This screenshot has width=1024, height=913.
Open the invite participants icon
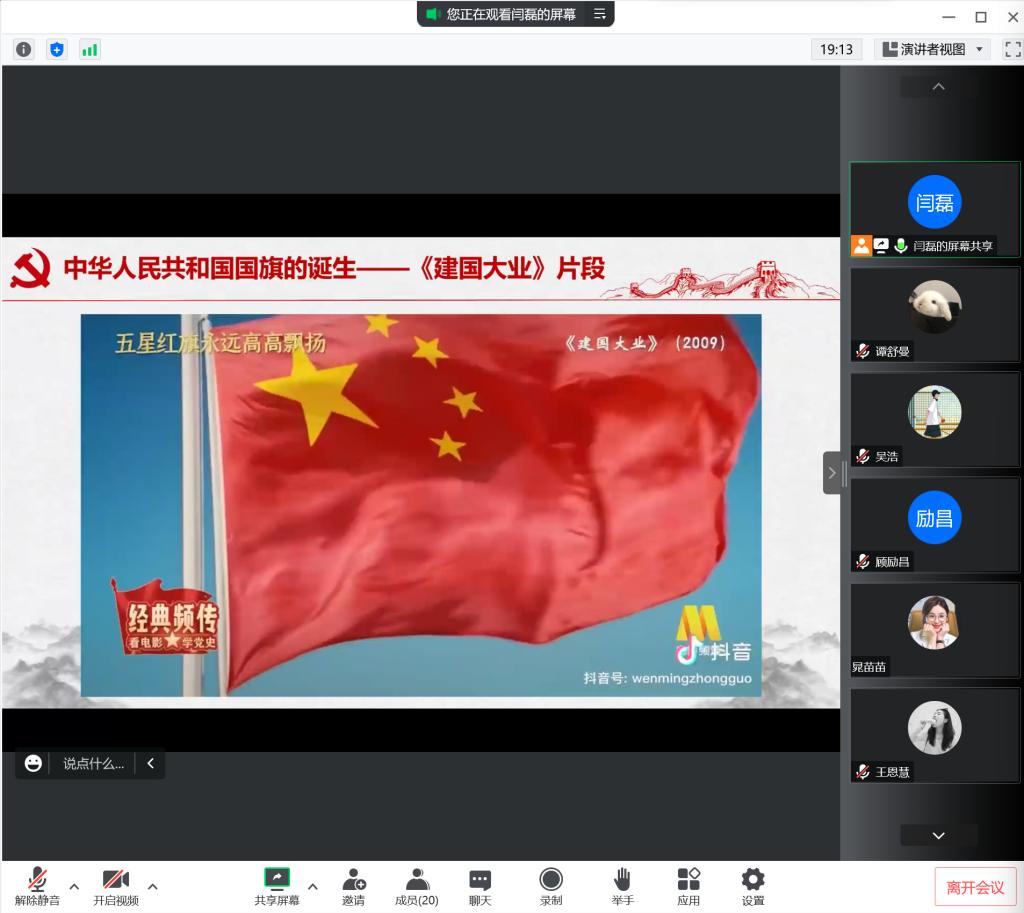coord(353,886)
